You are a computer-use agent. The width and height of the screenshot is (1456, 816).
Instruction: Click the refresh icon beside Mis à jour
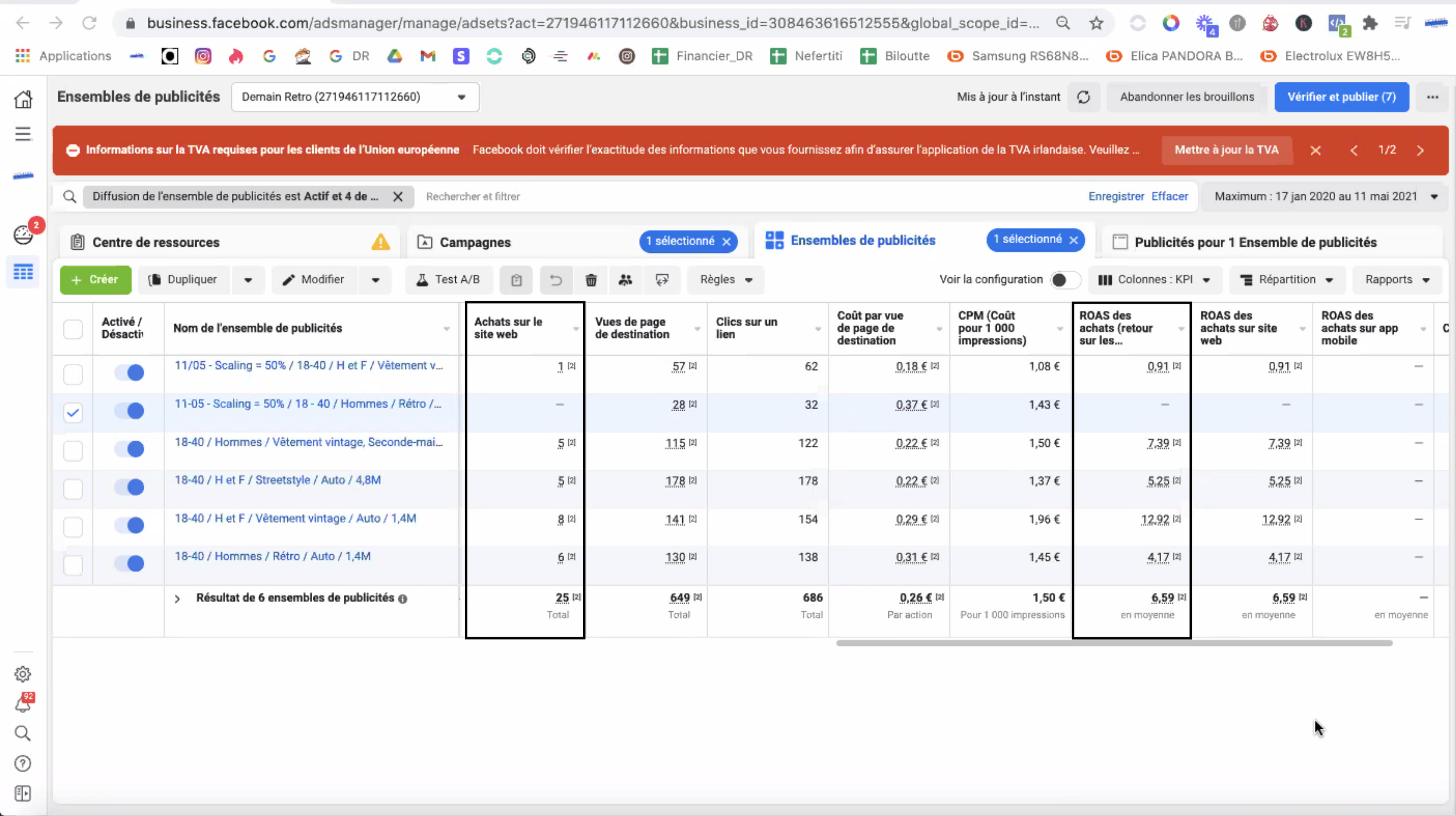[x=1083, y=97]
